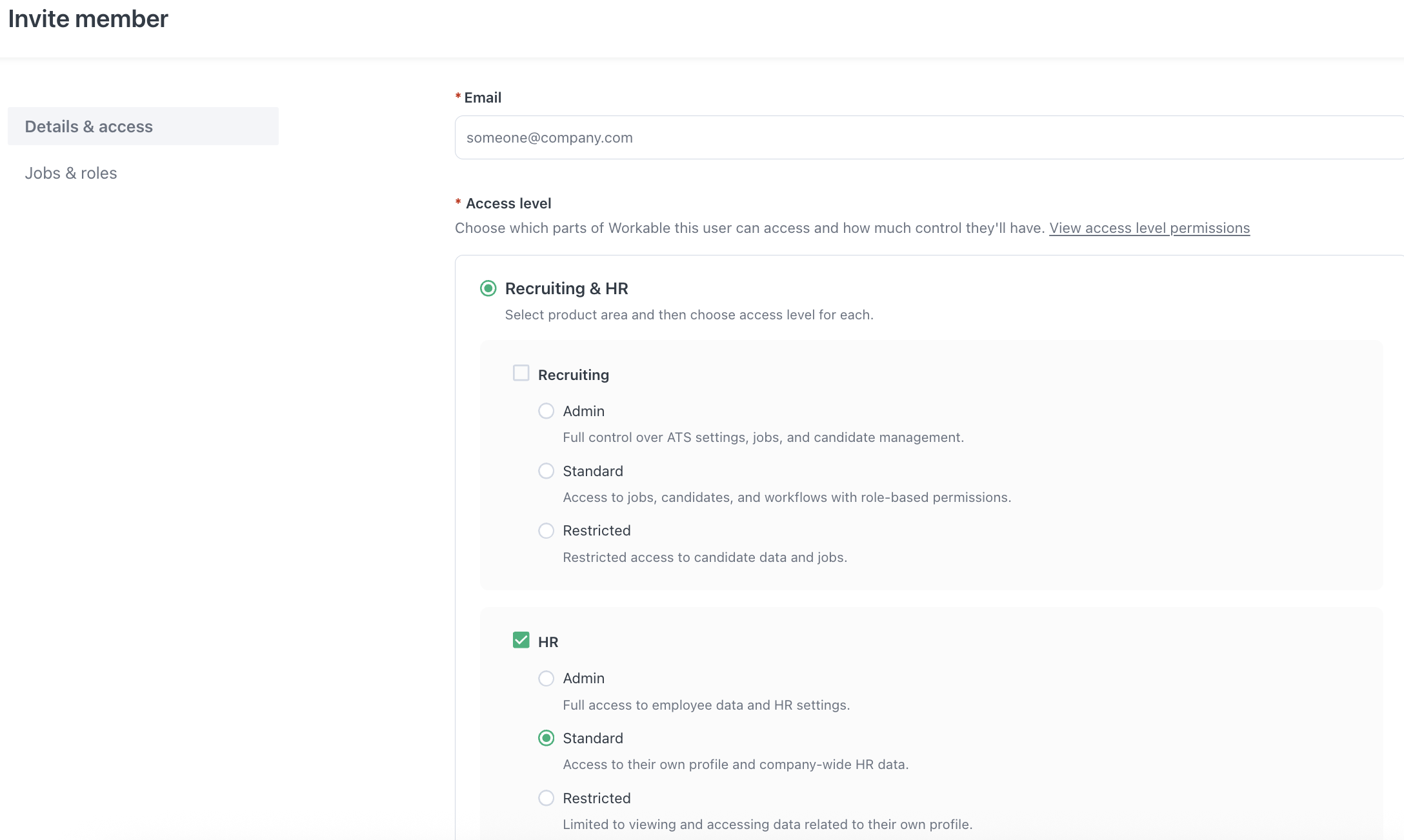Pick the Standard radio under Recruiting
Screen dimensions: 1404x840
(x=547, y=471)
